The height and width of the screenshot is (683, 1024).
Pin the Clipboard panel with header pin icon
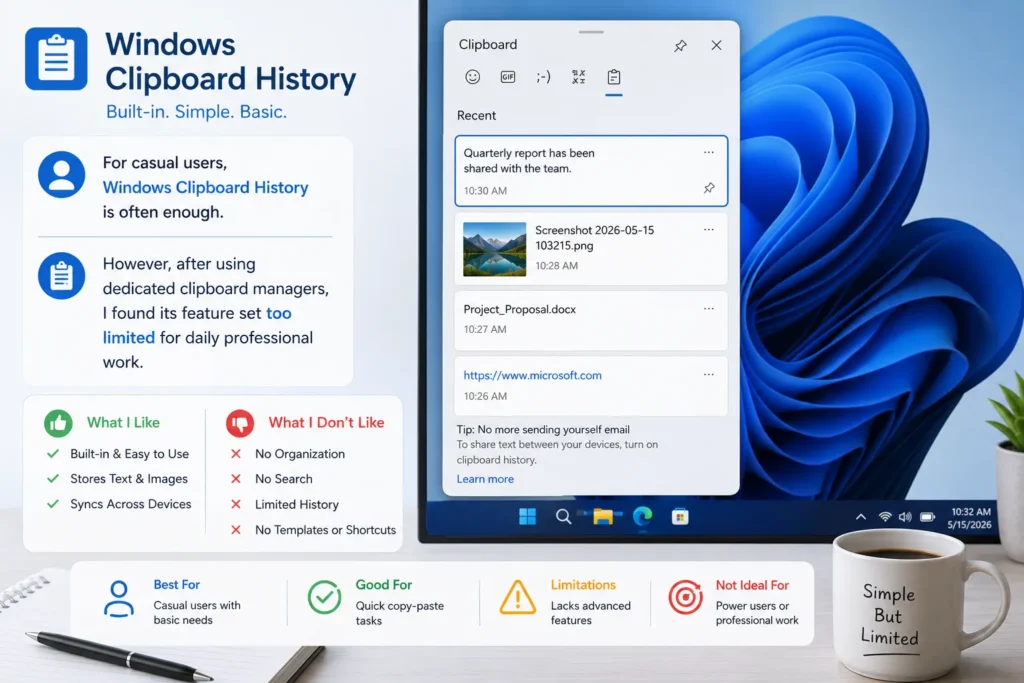point(680,45)
